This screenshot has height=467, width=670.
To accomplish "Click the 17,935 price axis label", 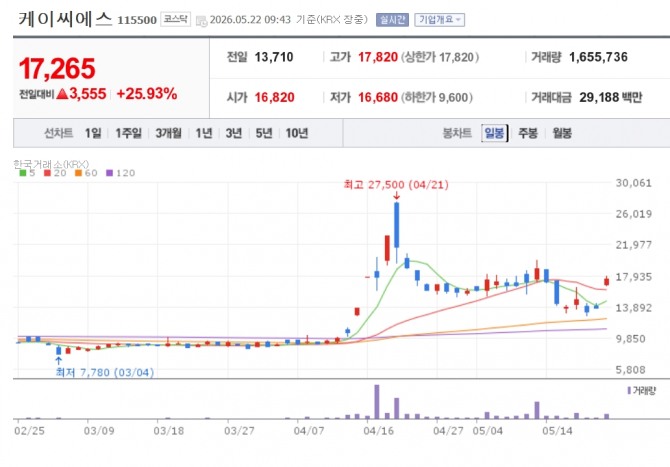I will point(634,277).
